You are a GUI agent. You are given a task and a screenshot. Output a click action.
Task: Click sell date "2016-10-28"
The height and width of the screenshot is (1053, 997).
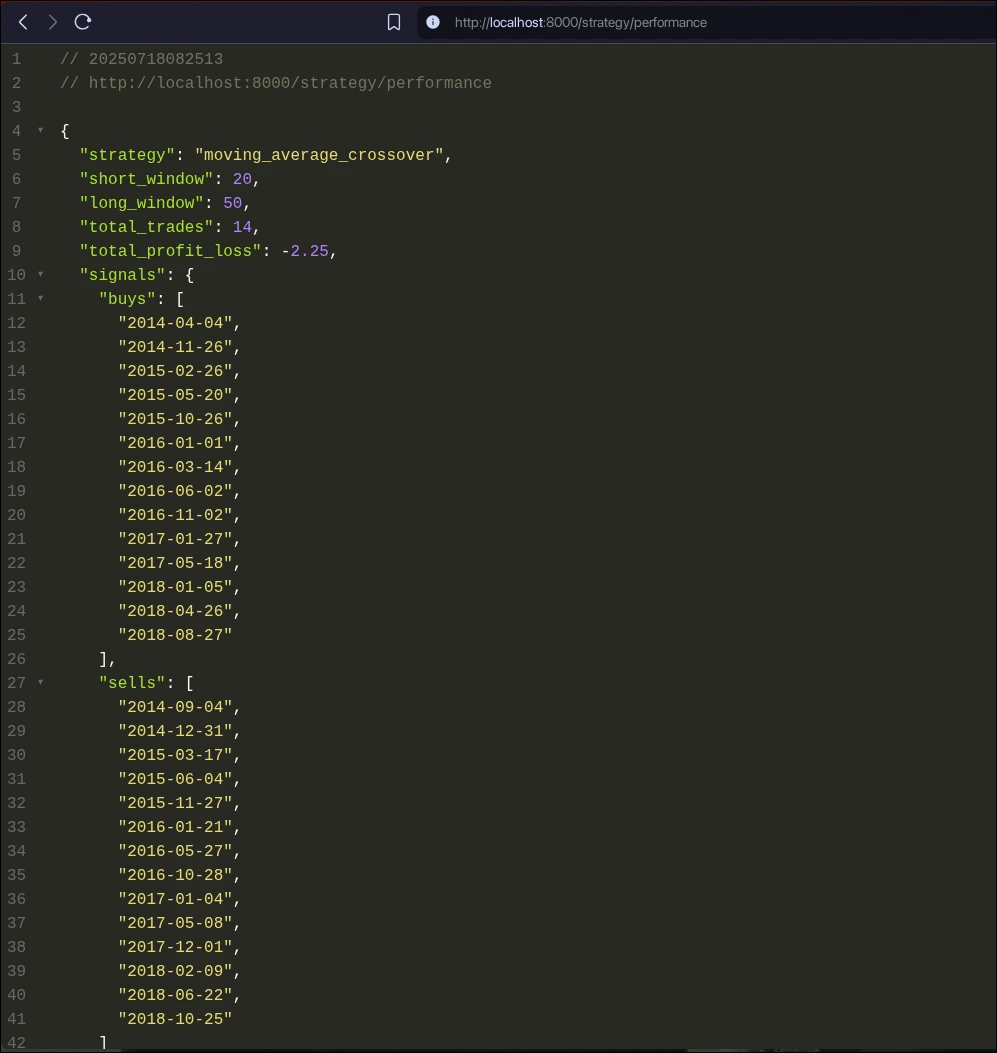[x=175, y=875]
